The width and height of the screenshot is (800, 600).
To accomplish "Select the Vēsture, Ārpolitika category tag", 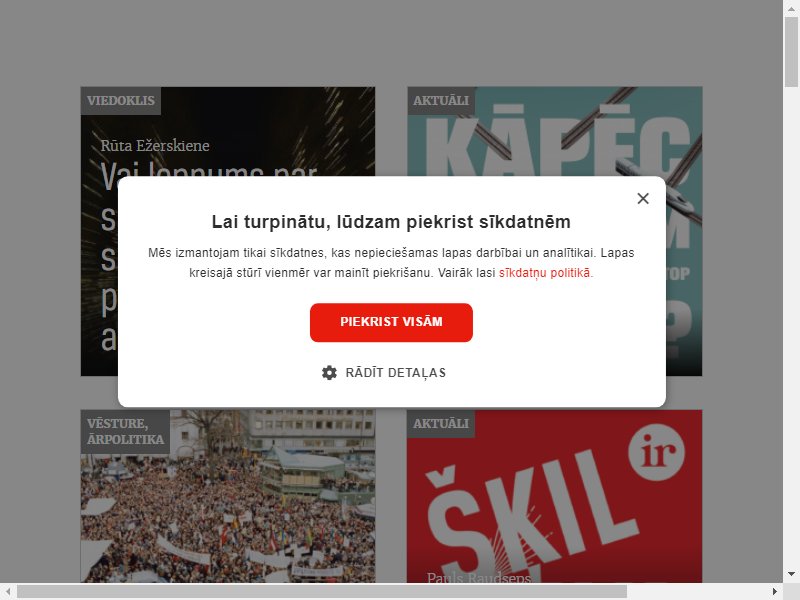I will (x=125, y=432).
